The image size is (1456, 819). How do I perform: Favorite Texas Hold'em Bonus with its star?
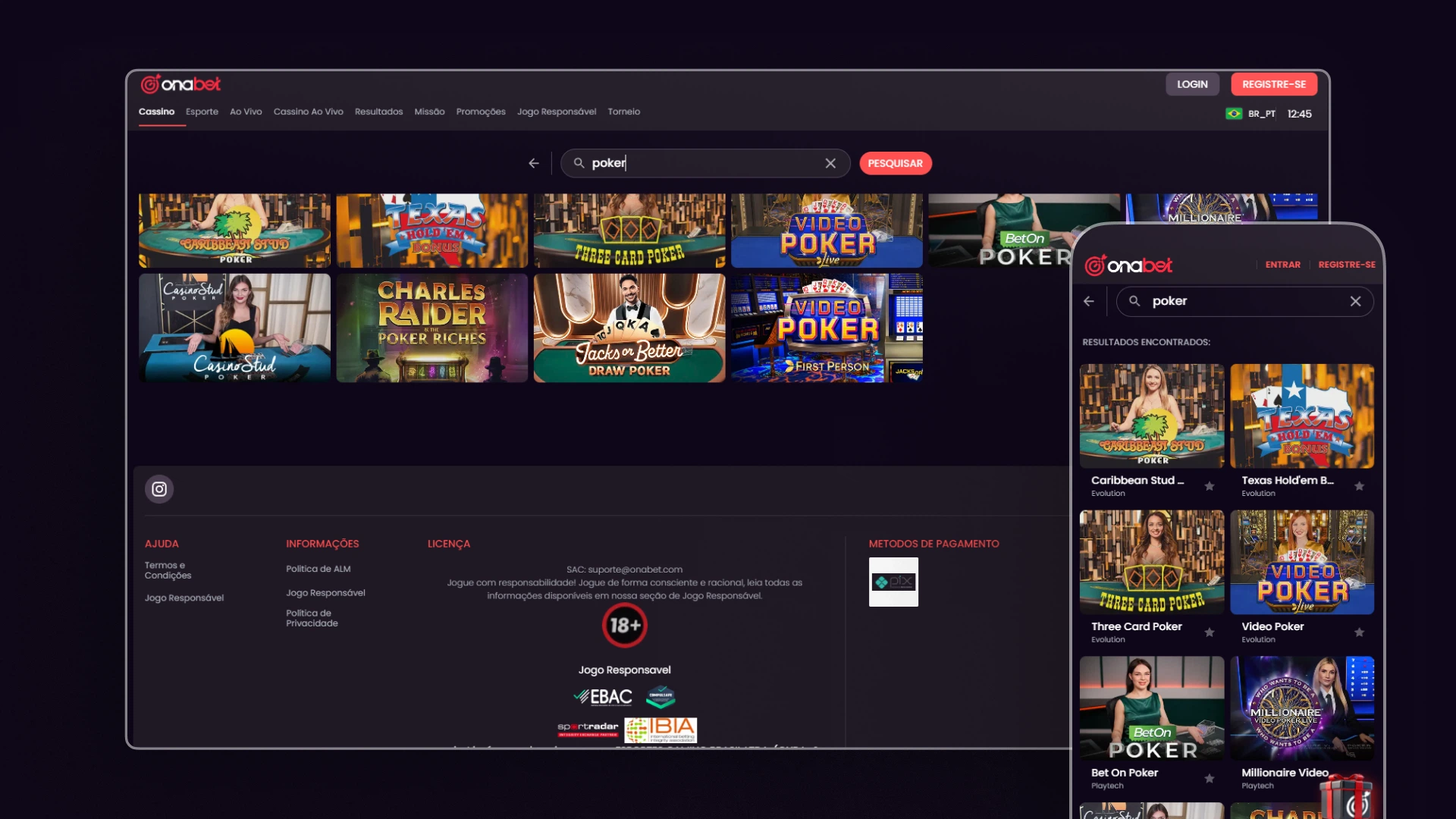[x=1360, y=486]
